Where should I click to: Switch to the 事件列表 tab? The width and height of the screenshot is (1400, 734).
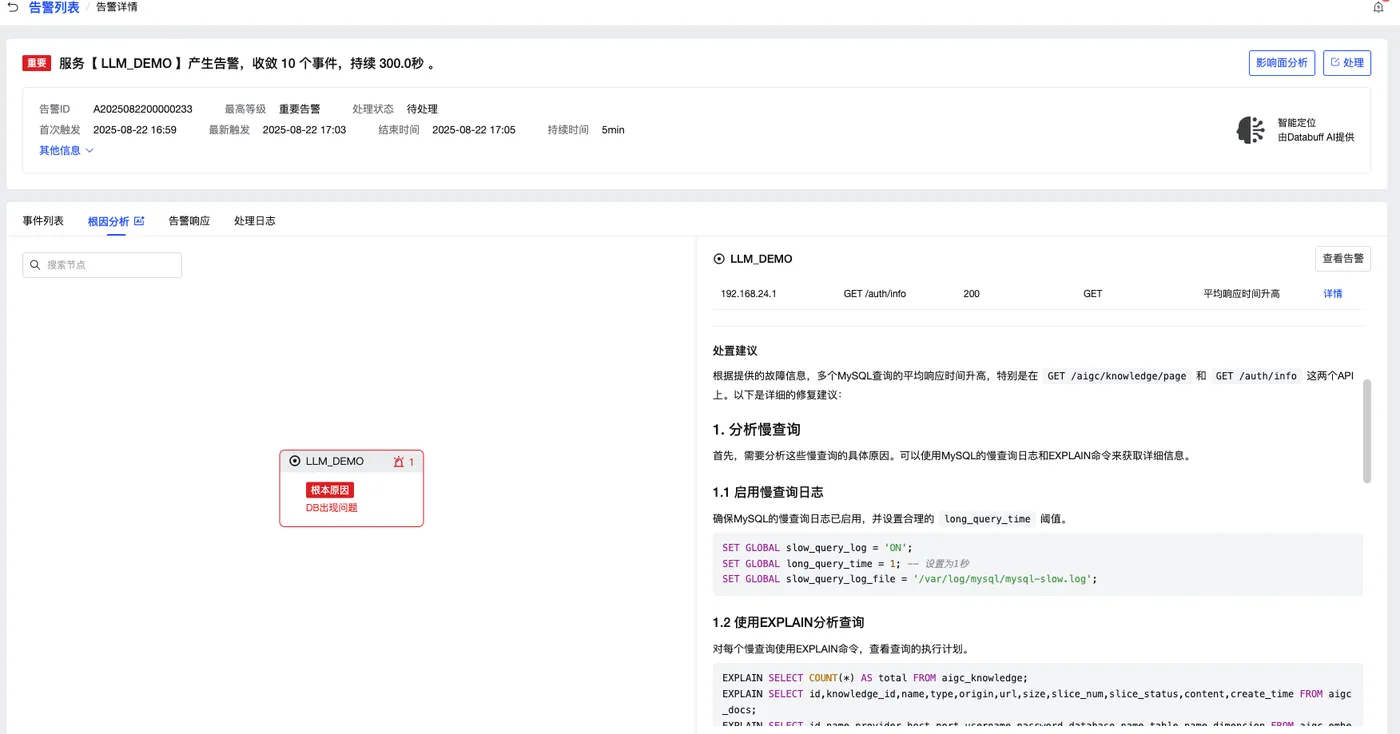(43, 221)
